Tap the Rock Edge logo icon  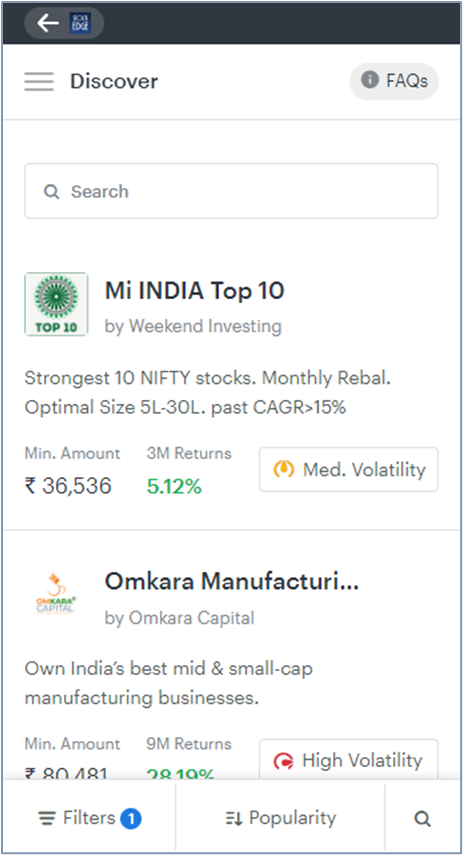point(80,23)
